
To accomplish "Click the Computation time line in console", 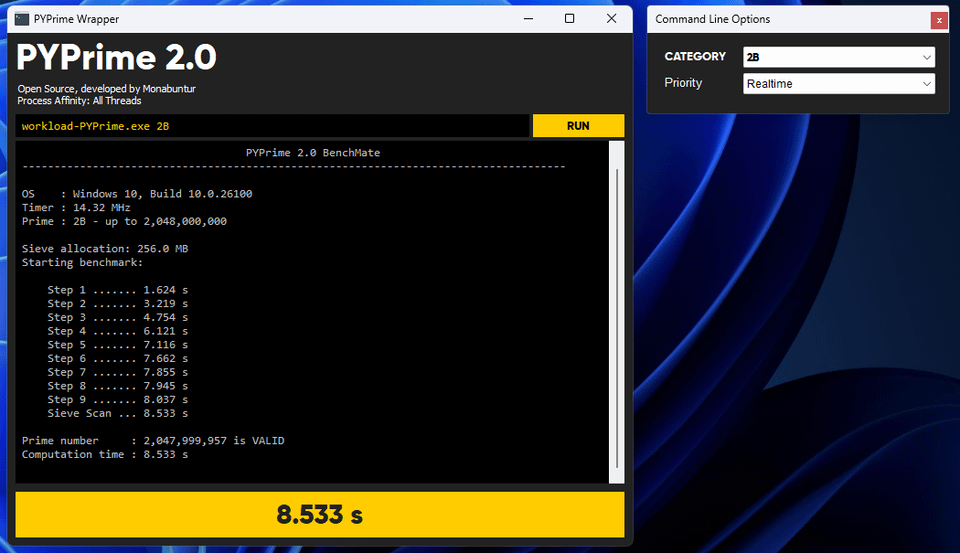I will 105,455.
